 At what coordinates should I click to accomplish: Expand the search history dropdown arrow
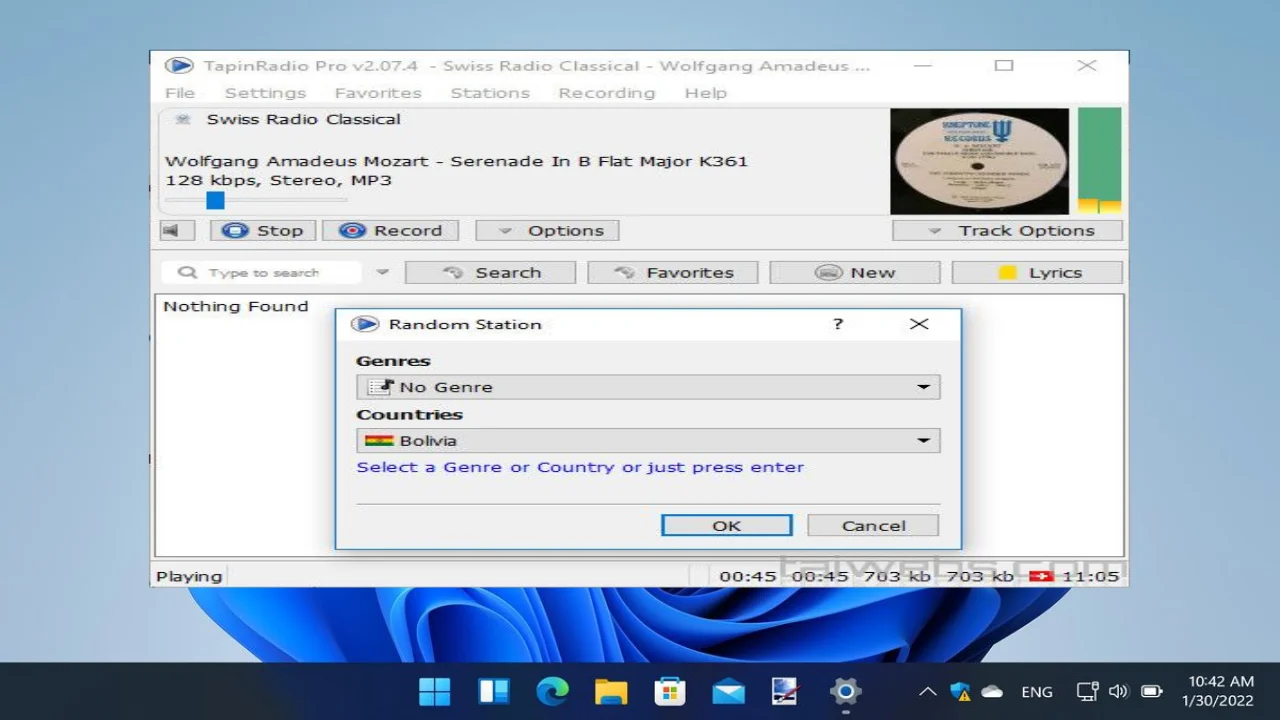tap(382, 272)
